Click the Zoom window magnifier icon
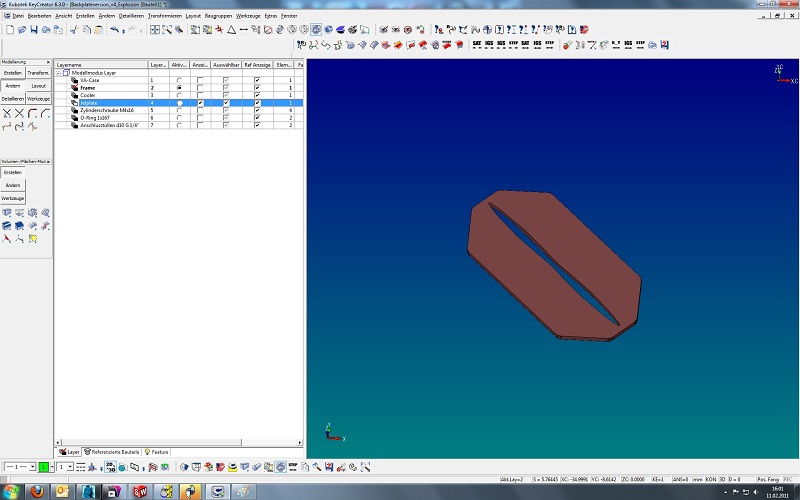 (167, 30)
